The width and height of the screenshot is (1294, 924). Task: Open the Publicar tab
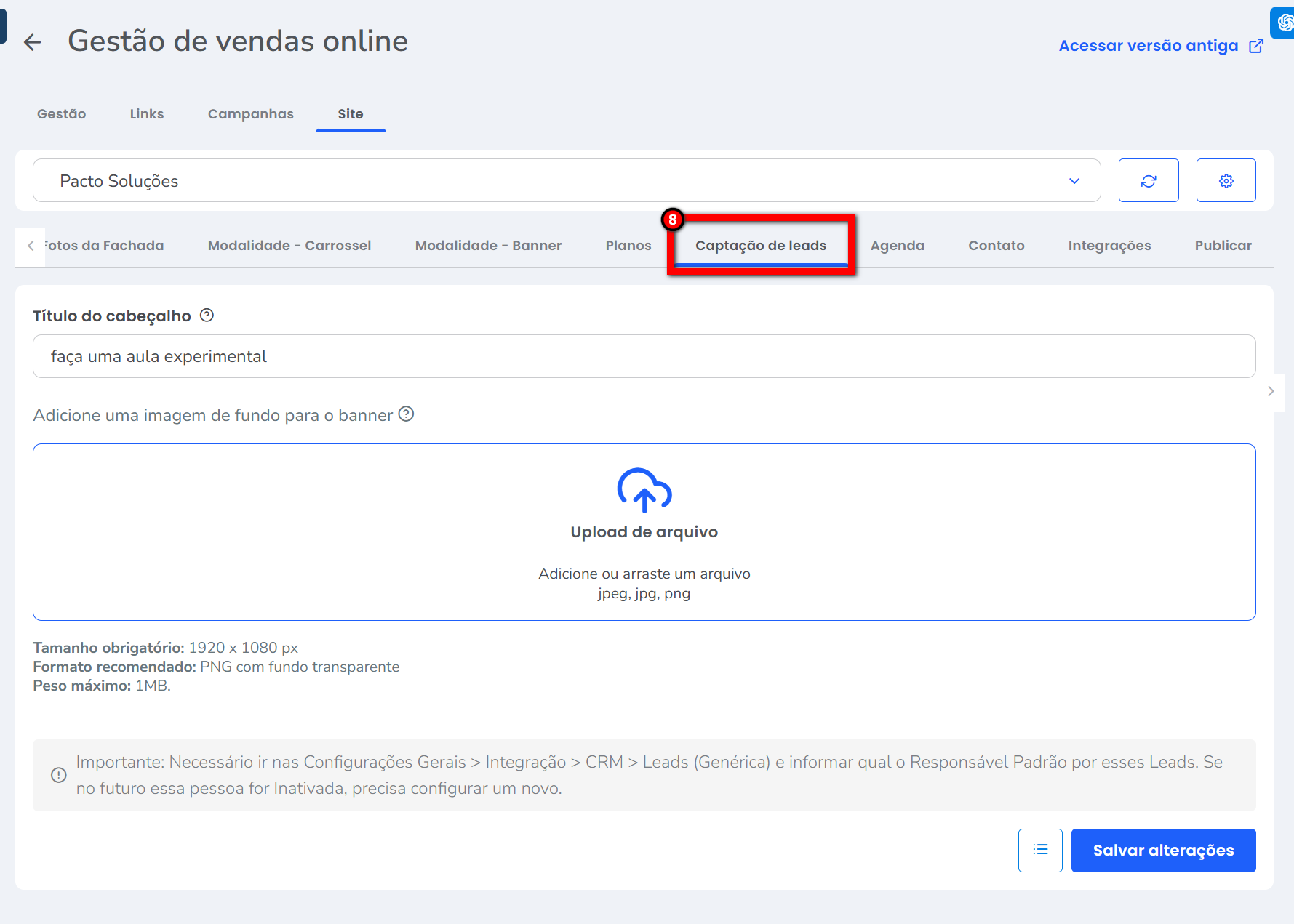click(x=1223, y=246)
